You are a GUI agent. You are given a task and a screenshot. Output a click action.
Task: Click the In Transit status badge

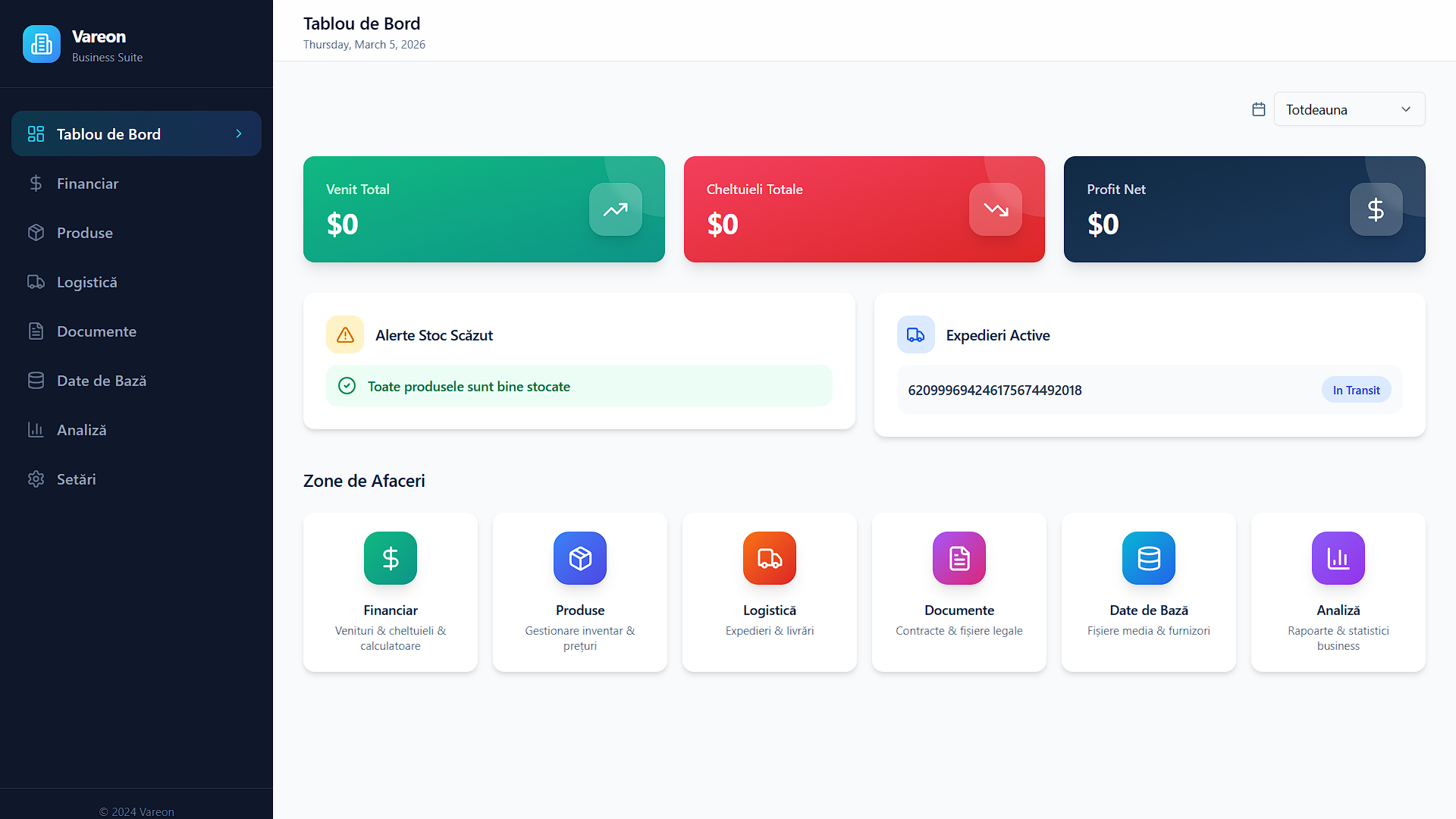click(1357, 390)
